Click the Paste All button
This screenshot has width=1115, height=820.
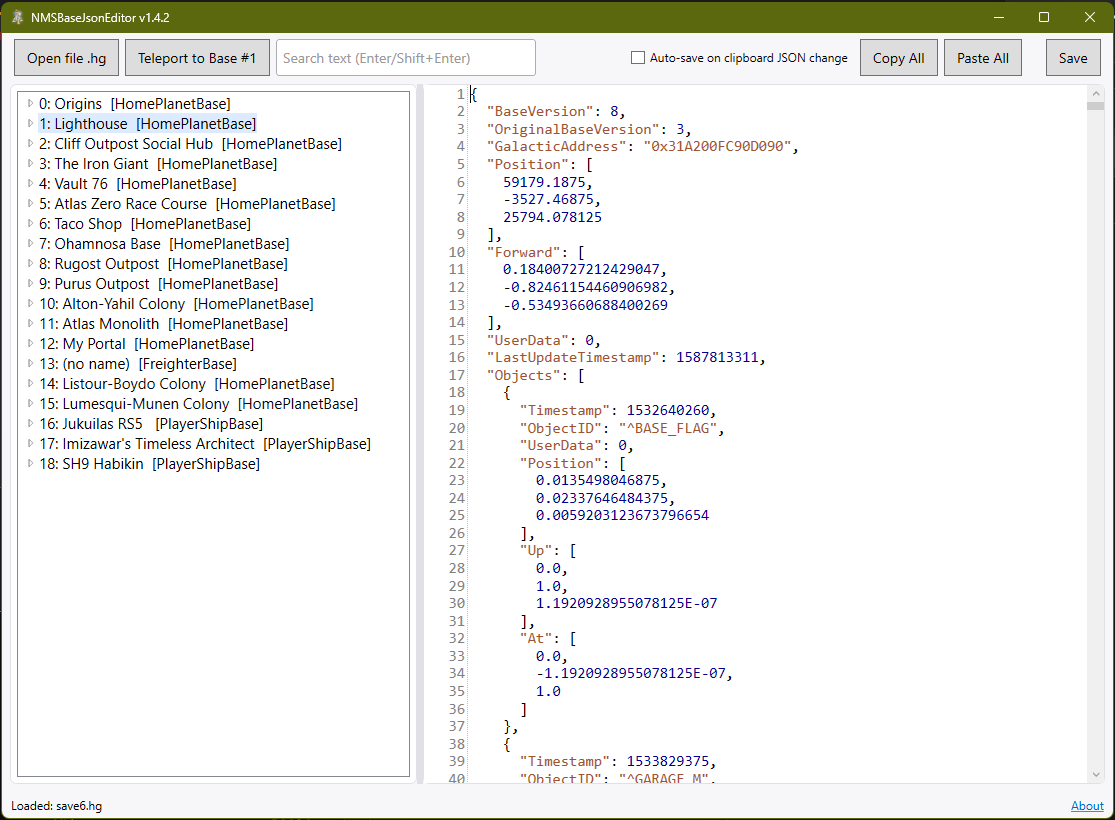[982, 58]
